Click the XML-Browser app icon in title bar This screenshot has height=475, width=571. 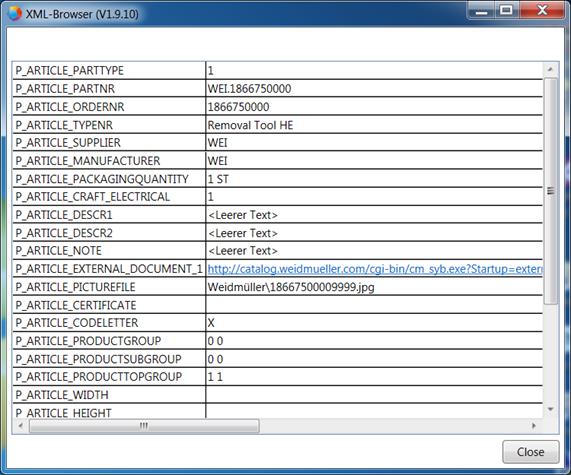15,14
